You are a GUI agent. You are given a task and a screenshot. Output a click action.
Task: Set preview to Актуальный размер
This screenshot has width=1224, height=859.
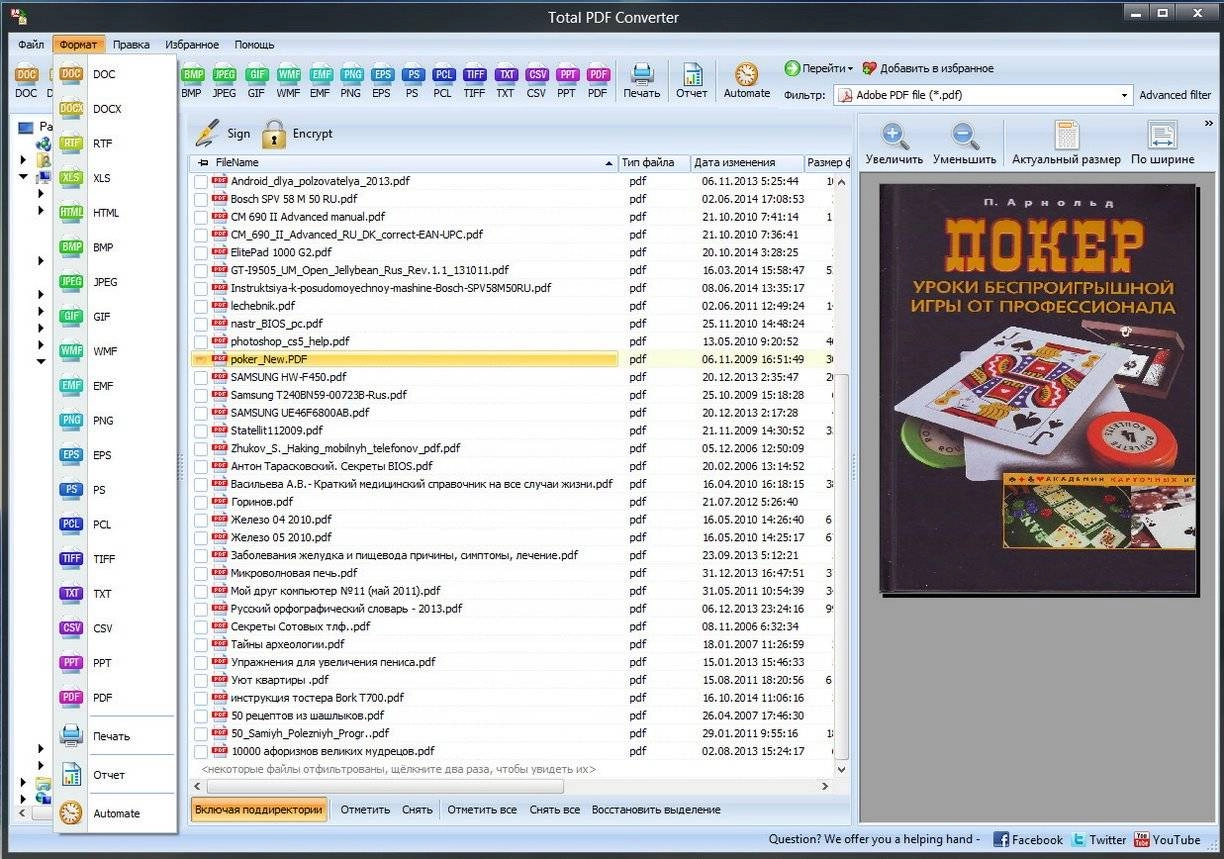tap(1066, 143)
